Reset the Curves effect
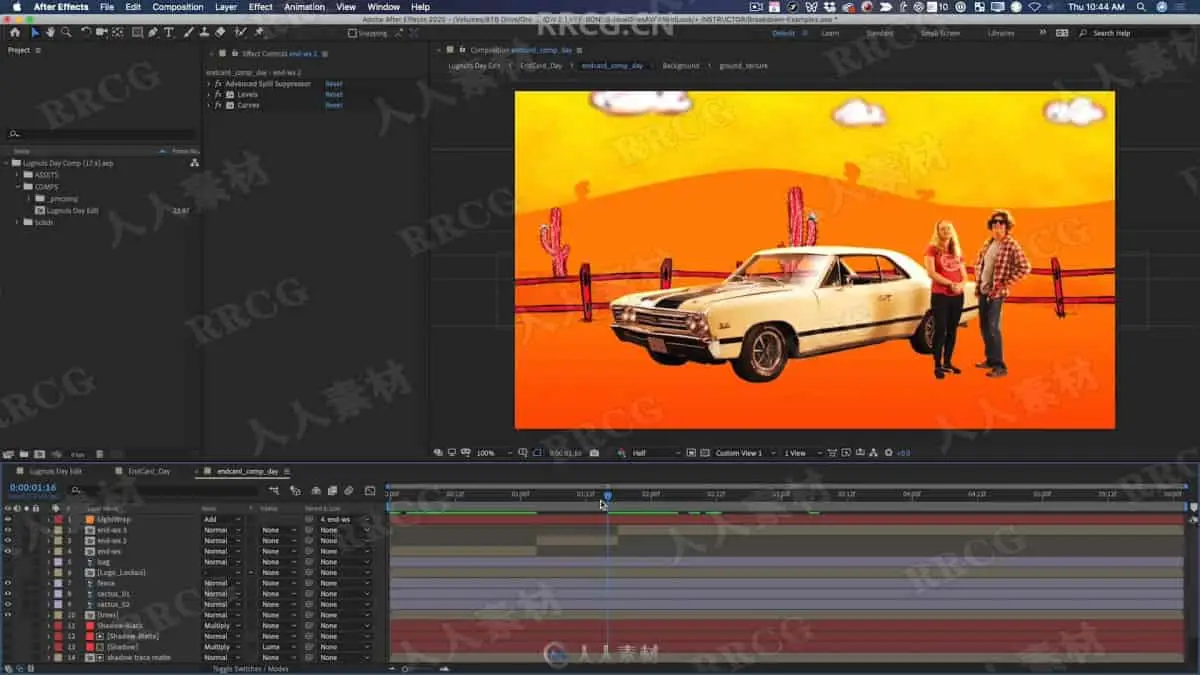The width and height of the screenshot is (1200, 675). 334,105
